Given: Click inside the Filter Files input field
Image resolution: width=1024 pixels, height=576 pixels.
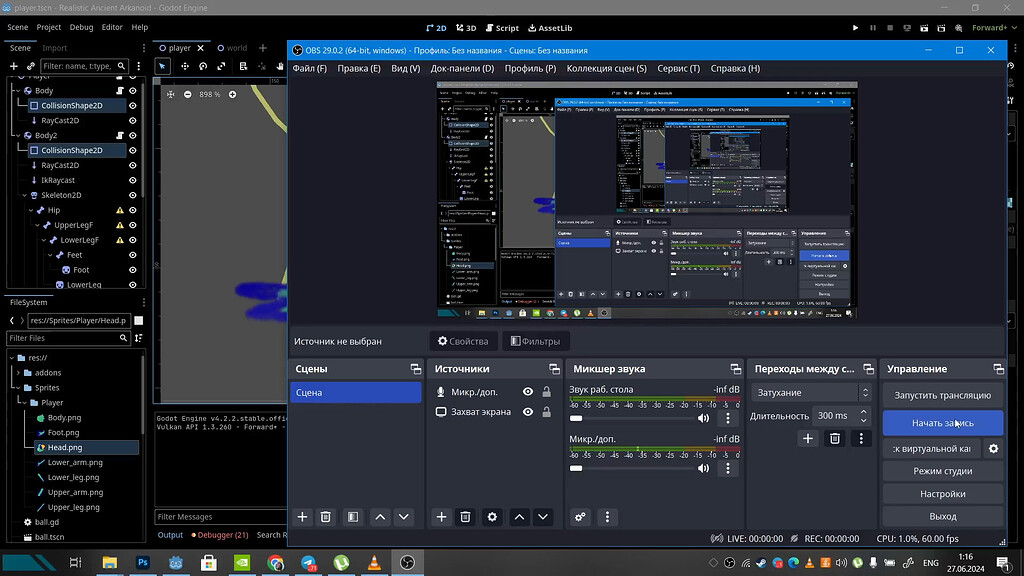Looking at the screenshot, I should tap(60, 339).
